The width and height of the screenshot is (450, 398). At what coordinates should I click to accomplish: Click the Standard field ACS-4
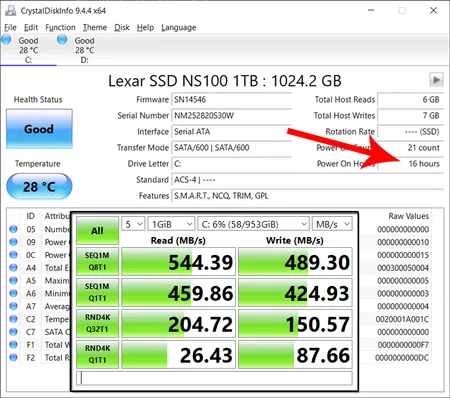pos(307,180)
